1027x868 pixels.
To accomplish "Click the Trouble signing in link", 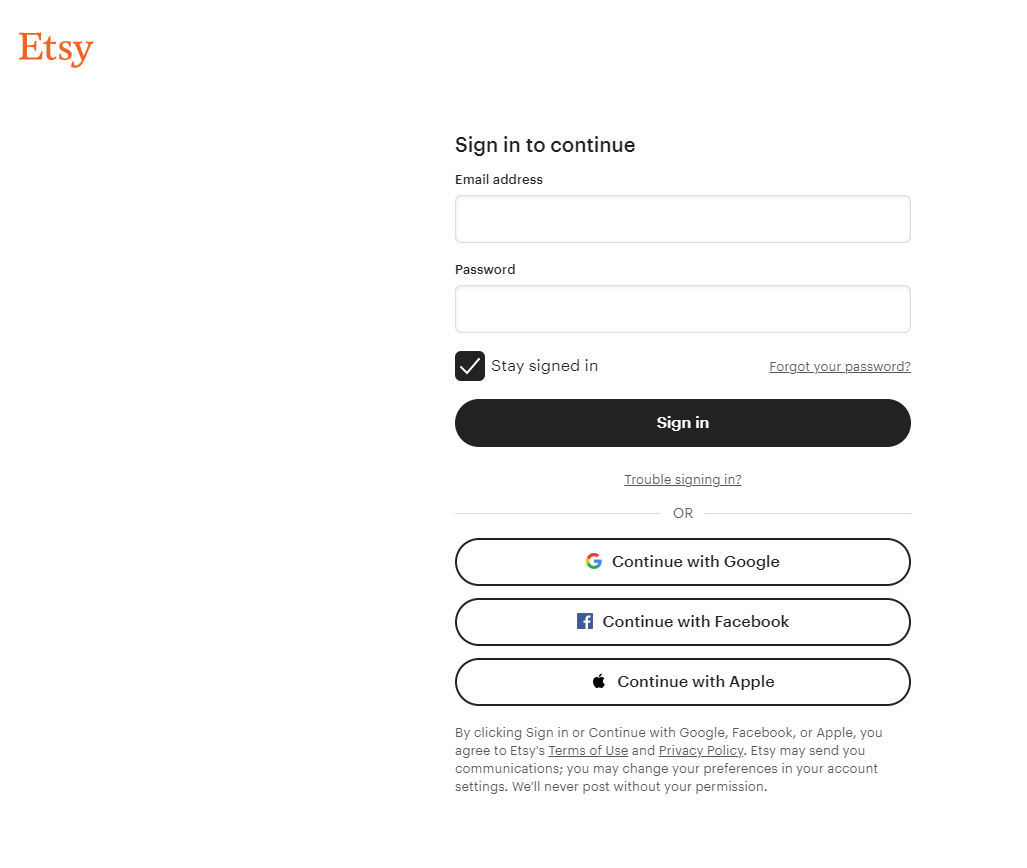I will coord(683,479).
